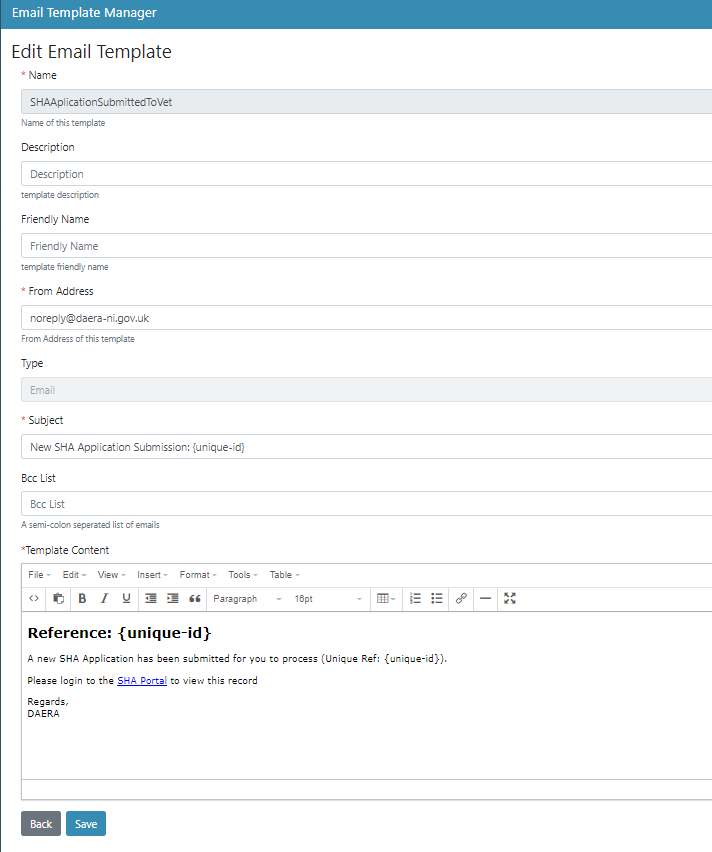Open the Format menu
This screenshot has width=712, height=852.
coord(198,575)
